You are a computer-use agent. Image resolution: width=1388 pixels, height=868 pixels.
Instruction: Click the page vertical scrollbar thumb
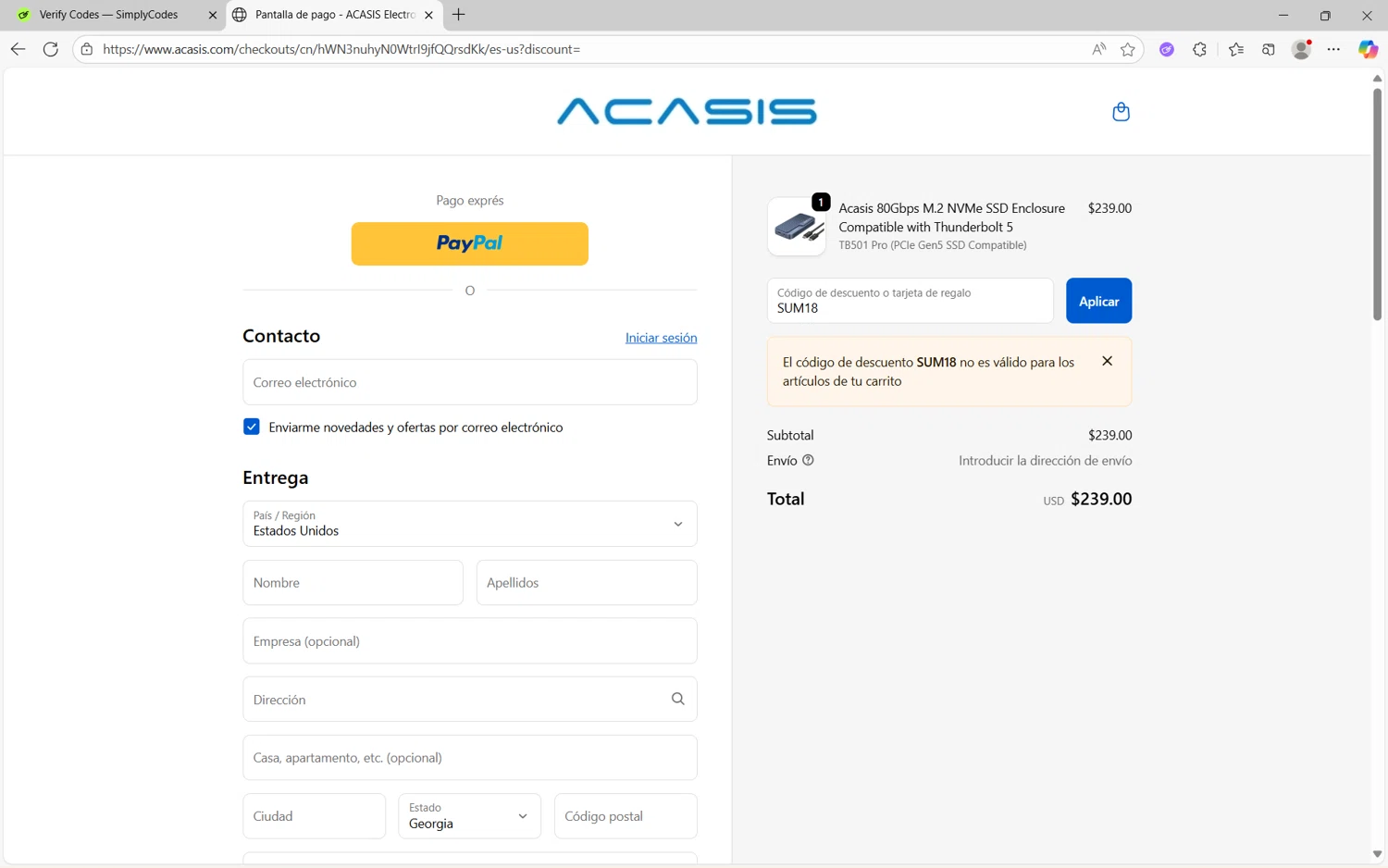(1377, 205)
